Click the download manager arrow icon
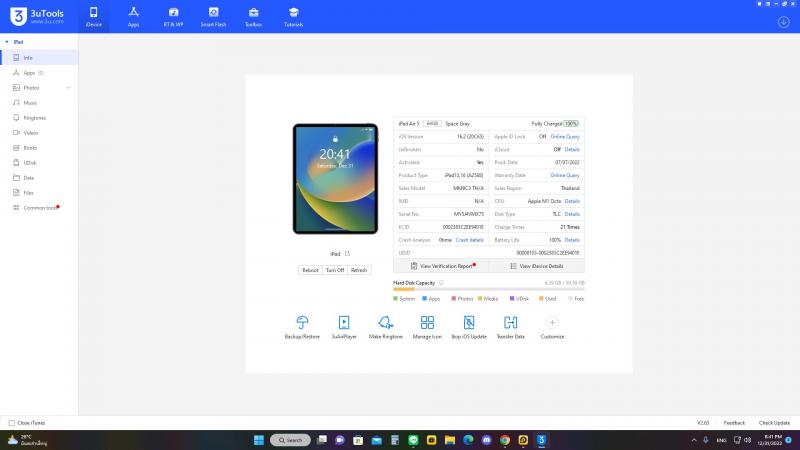The width and height of the screenshot is (800, 450). tap(784, 22)
